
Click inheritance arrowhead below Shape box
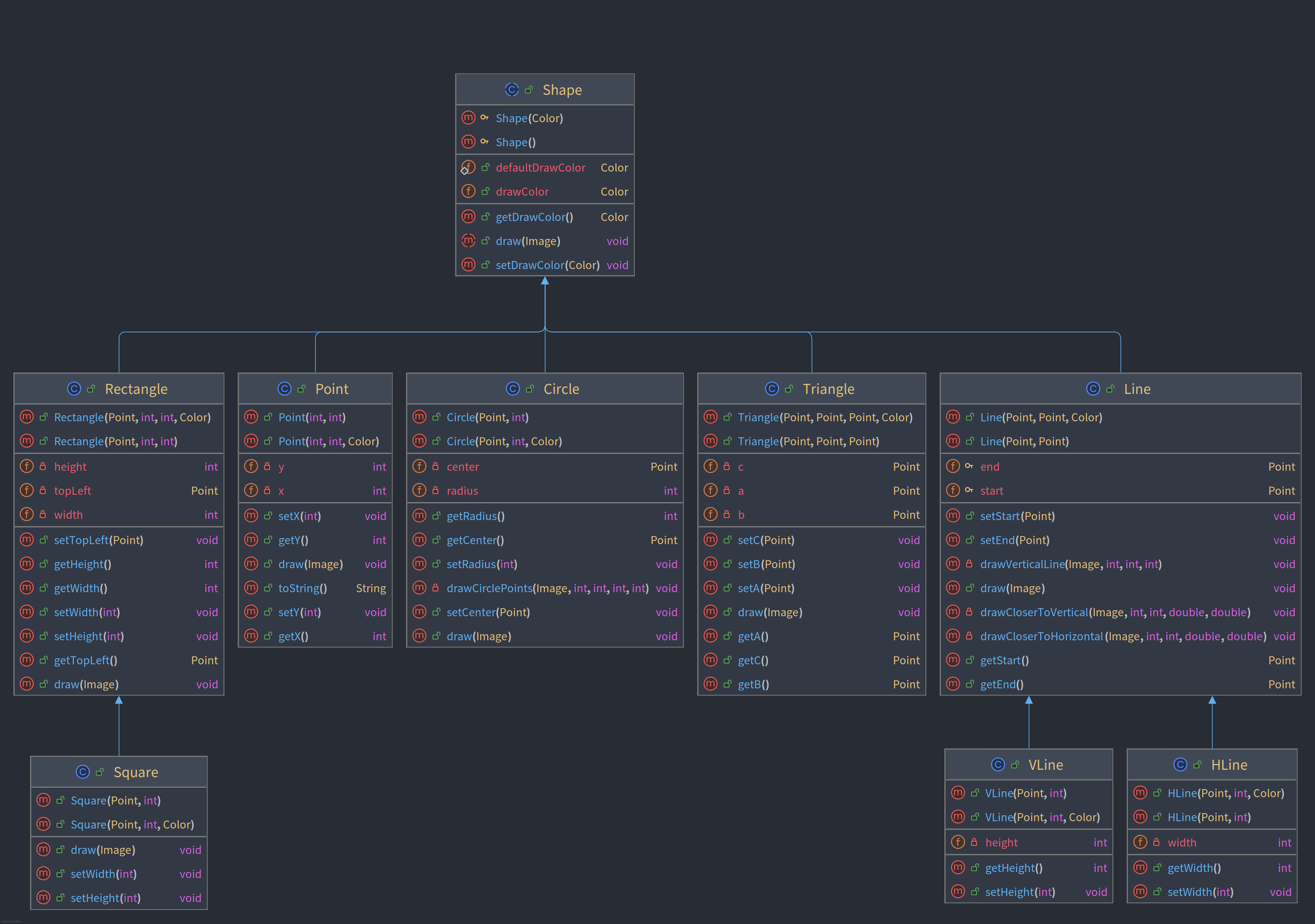[x=545, y=281]
